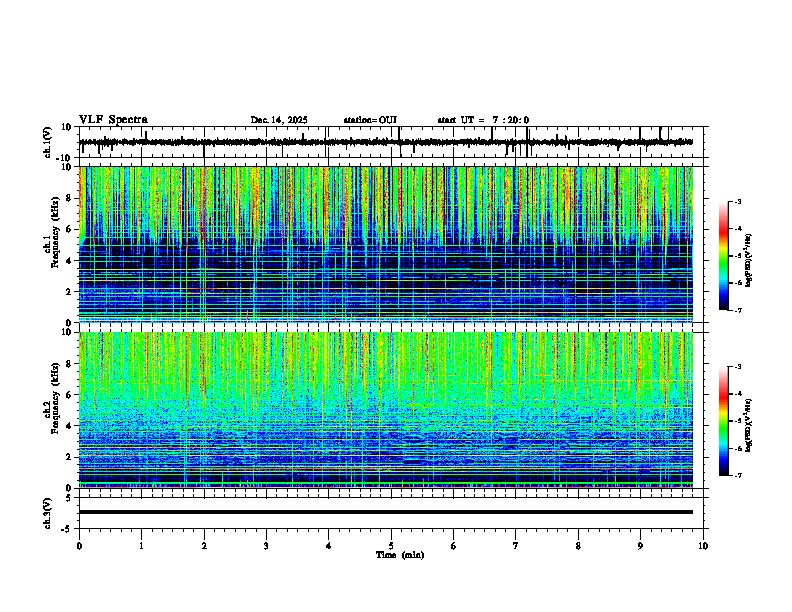The height and width of the screenshot is (612, 792).
Task: Click the "5" tick label on ch.3 voltage axis
Action: (x=69, y=498)
